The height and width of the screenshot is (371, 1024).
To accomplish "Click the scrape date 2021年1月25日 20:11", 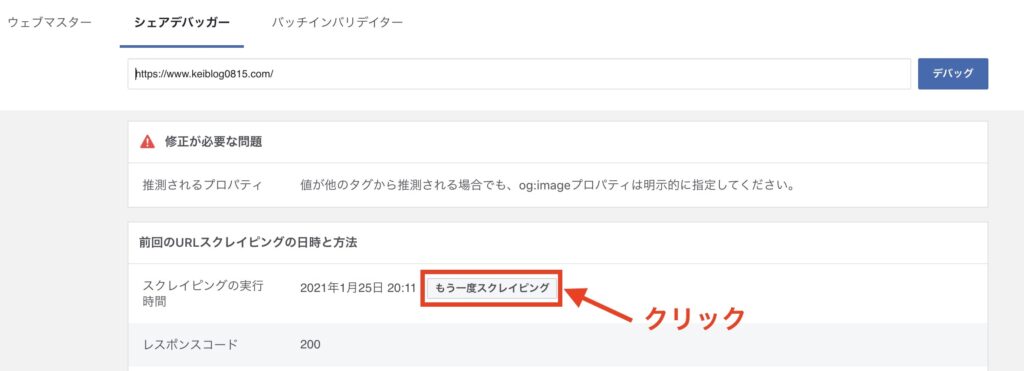I will [x=358, y=288].
